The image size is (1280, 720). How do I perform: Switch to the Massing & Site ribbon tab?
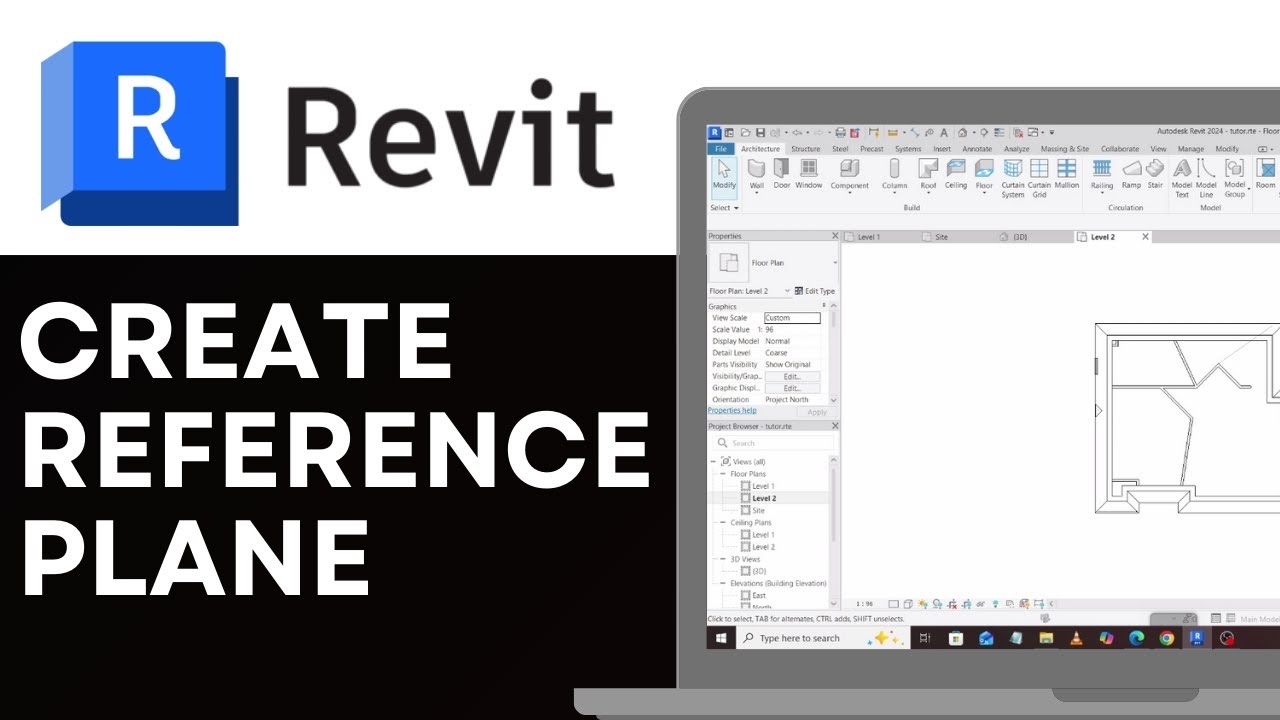click(x=1064, y=149)
